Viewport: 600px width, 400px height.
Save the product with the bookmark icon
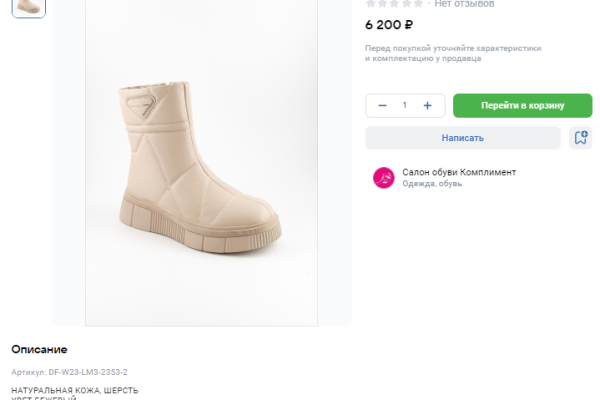tap(580, 138)
